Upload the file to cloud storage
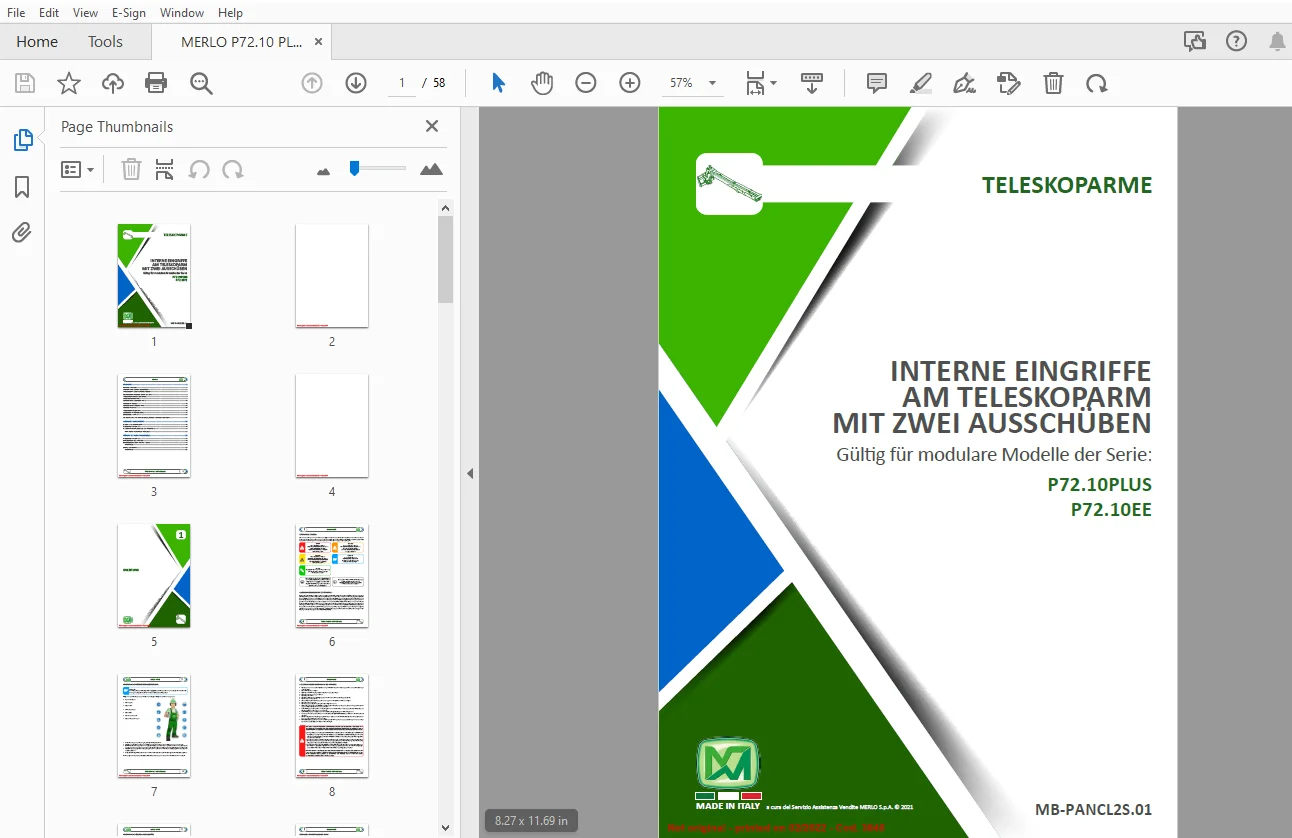 (x=113, y=83)
